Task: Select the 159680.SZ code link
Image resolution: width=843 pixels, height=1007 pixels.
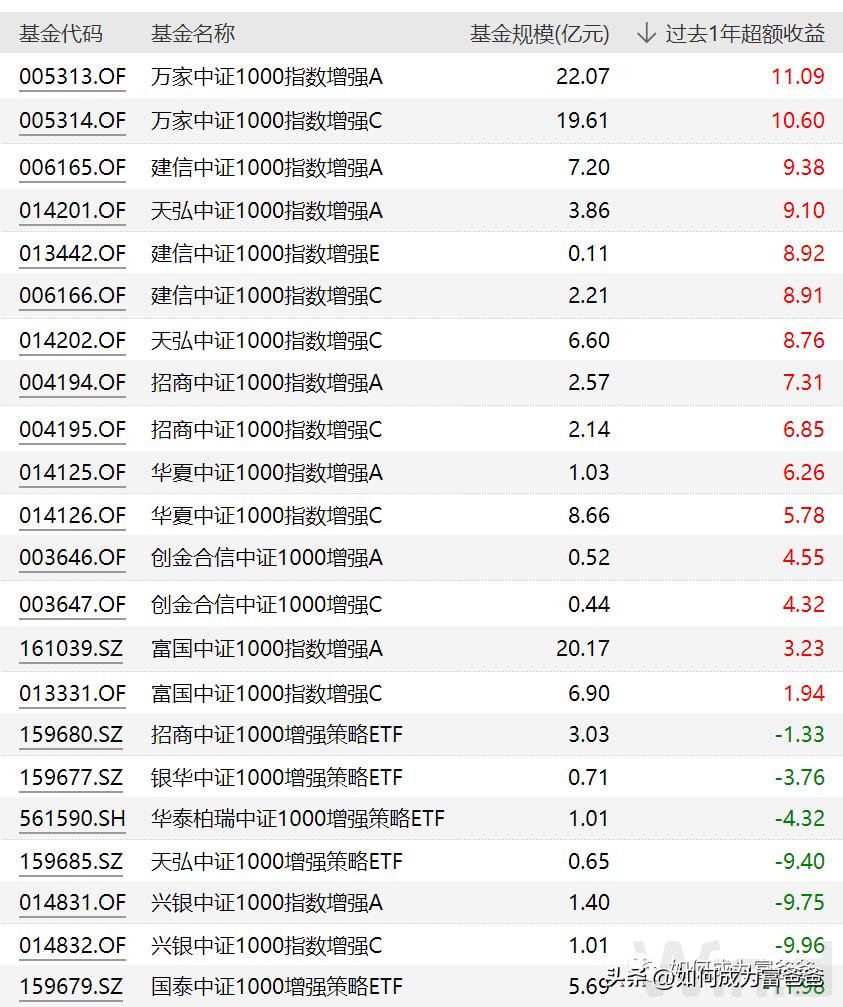Action: click(71, 734)
